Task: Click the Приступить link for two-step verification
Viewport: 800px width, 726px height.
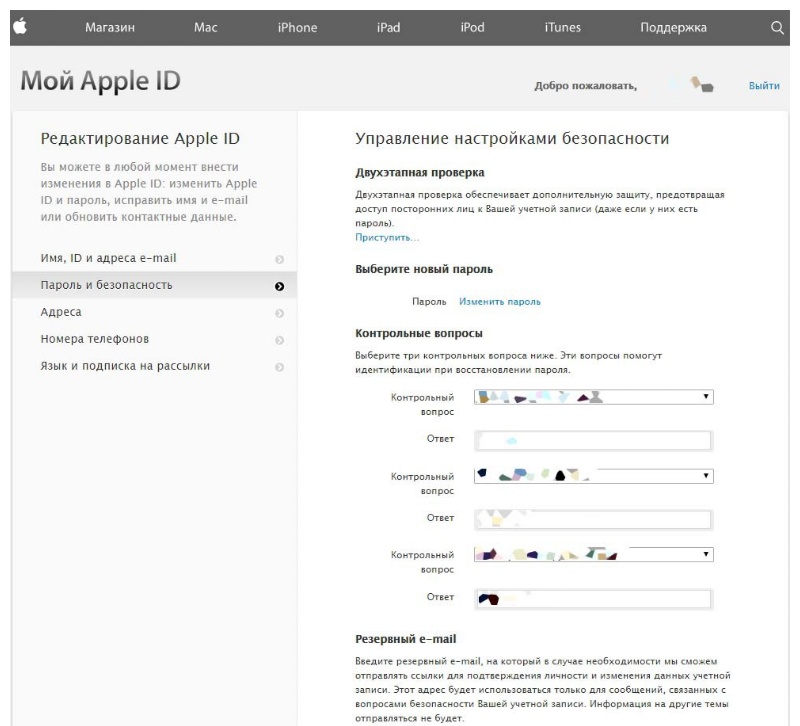Action: 387,237
